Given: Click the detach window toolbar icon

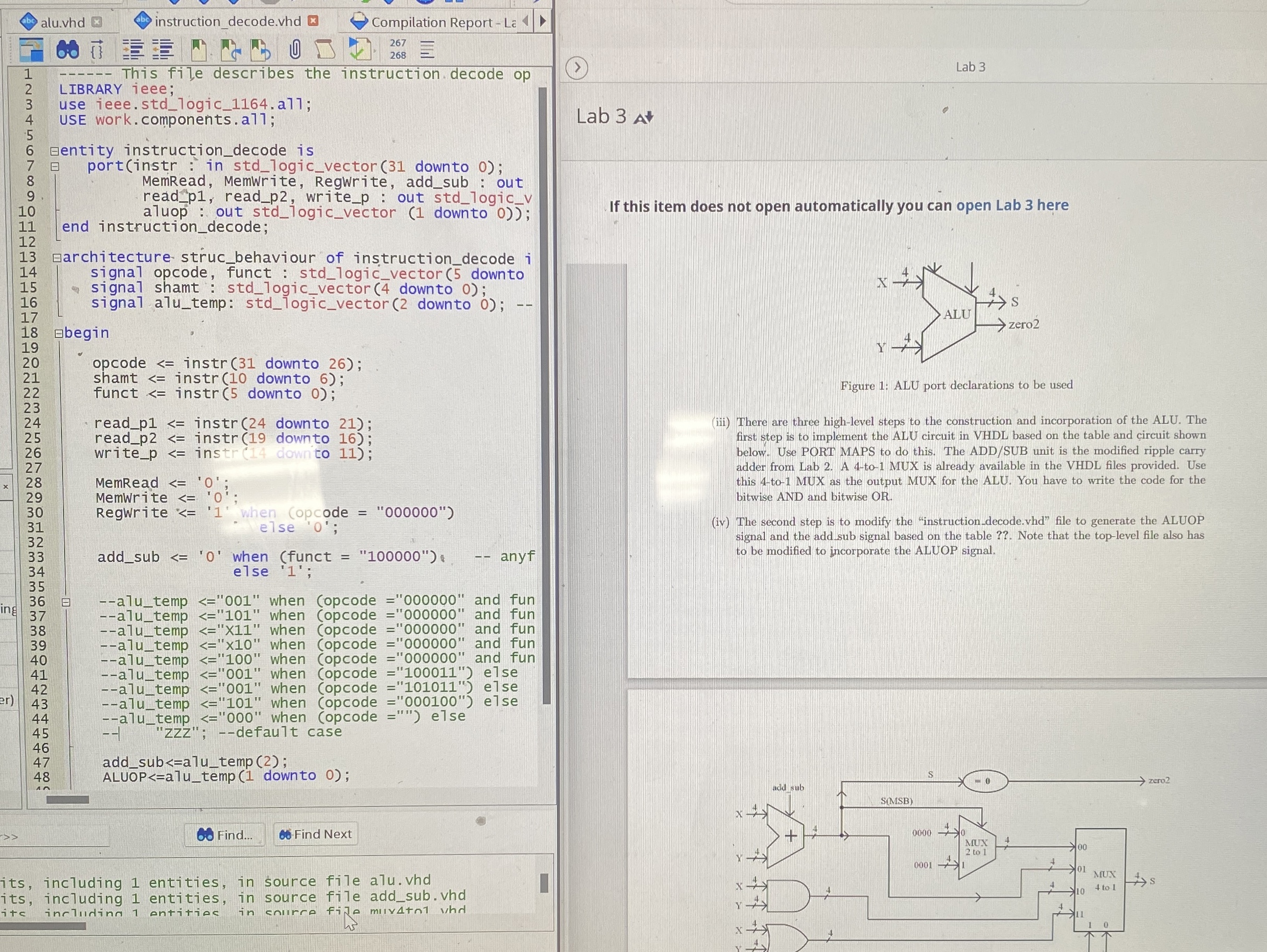Looking at the screenshot, I should tap(31, 51).
